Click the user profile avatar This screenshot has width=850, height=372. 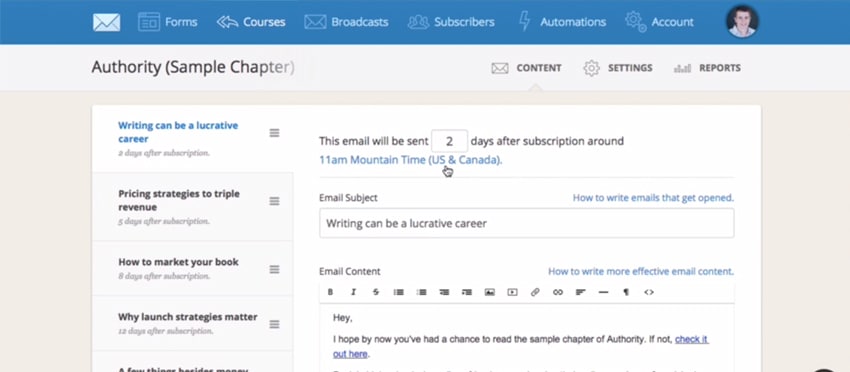tap(742, 22)
